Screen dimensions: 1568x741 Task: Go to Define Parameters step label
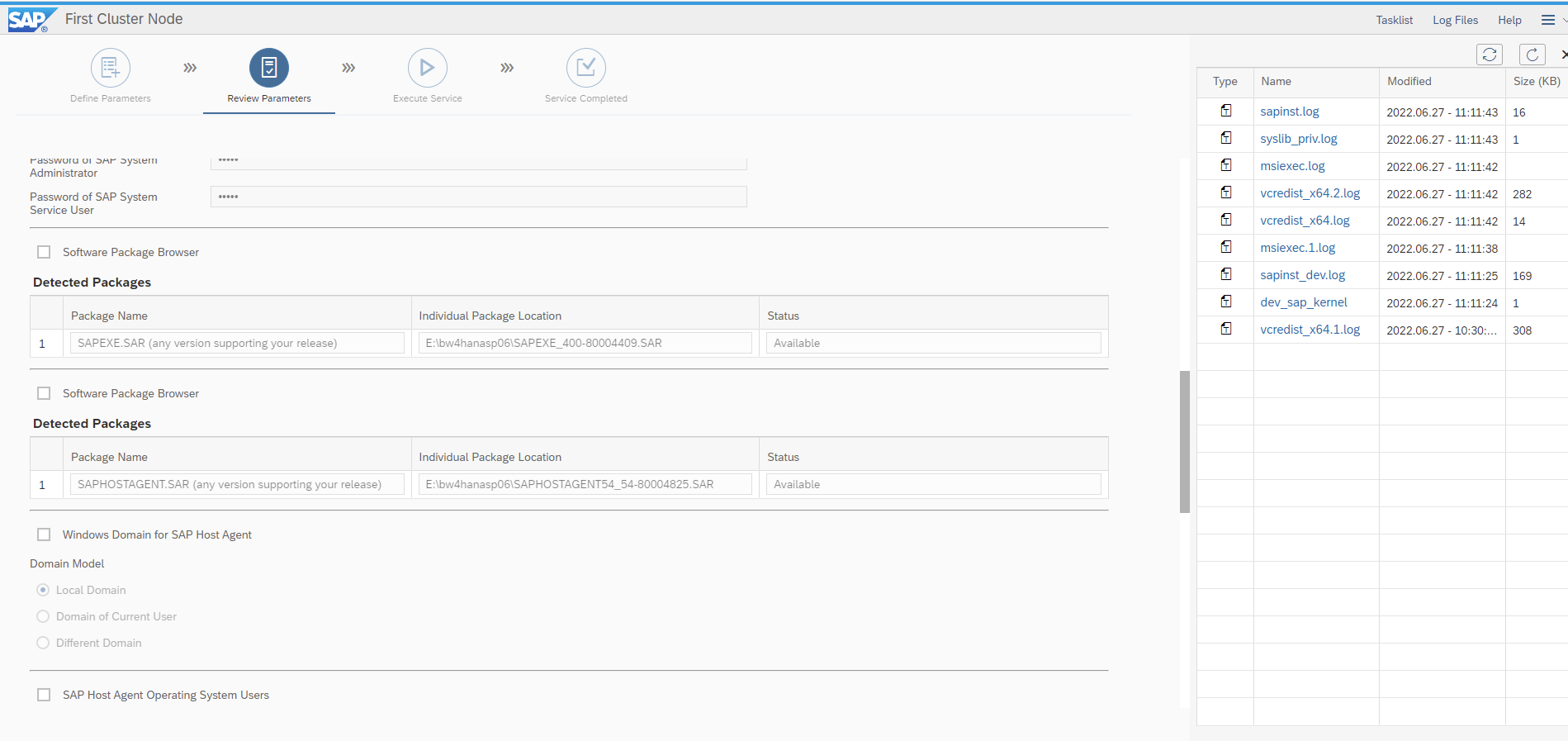(x=111, y=98)
